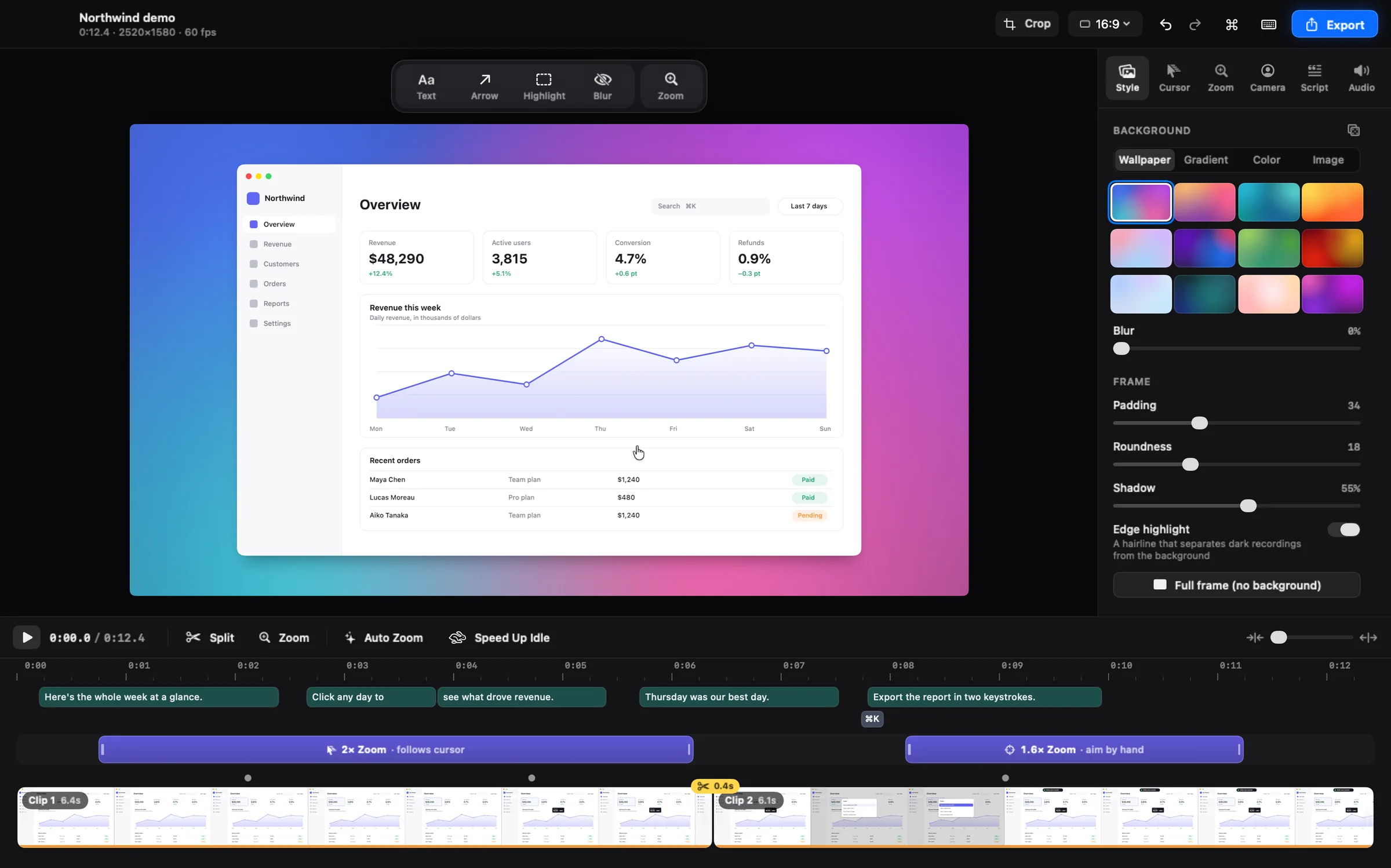Screen dimensions: 1391x868
Task: Click Auto Zoom in the timeline bar
Action: (384, 637)
